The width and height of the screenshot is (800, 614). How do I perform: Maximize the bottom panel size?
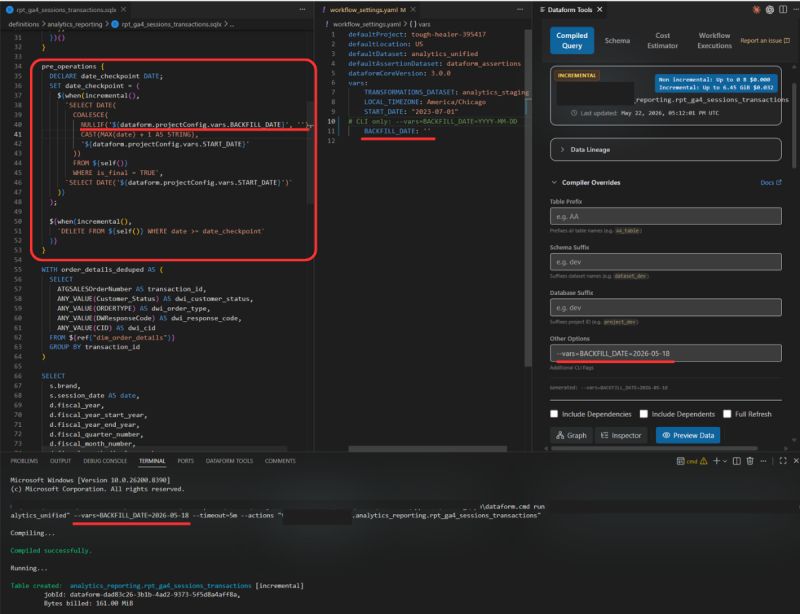[783, 461]
